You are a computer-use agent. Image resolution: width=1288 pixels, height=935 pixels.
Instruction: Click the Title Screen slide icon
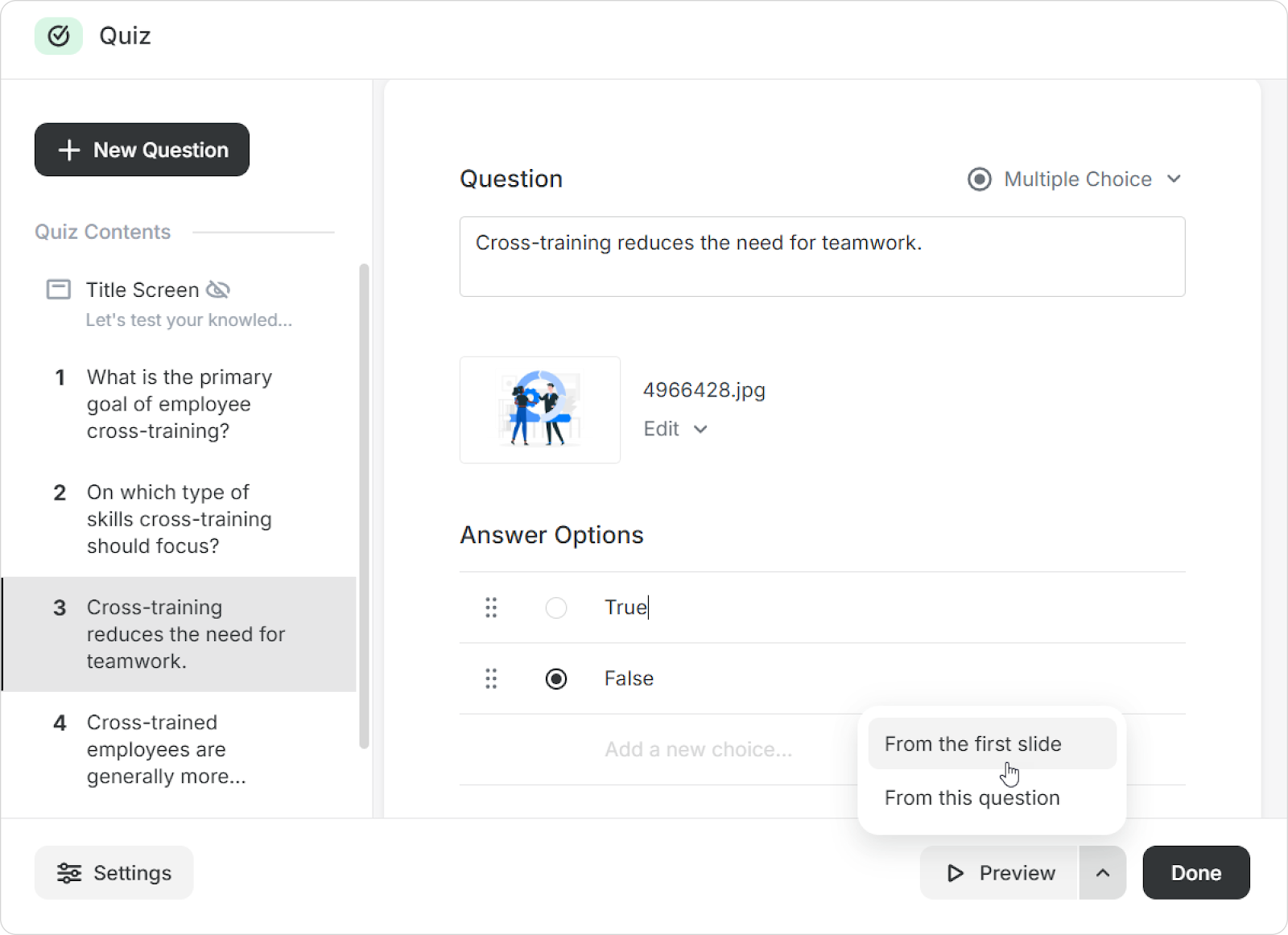[59, 290]
